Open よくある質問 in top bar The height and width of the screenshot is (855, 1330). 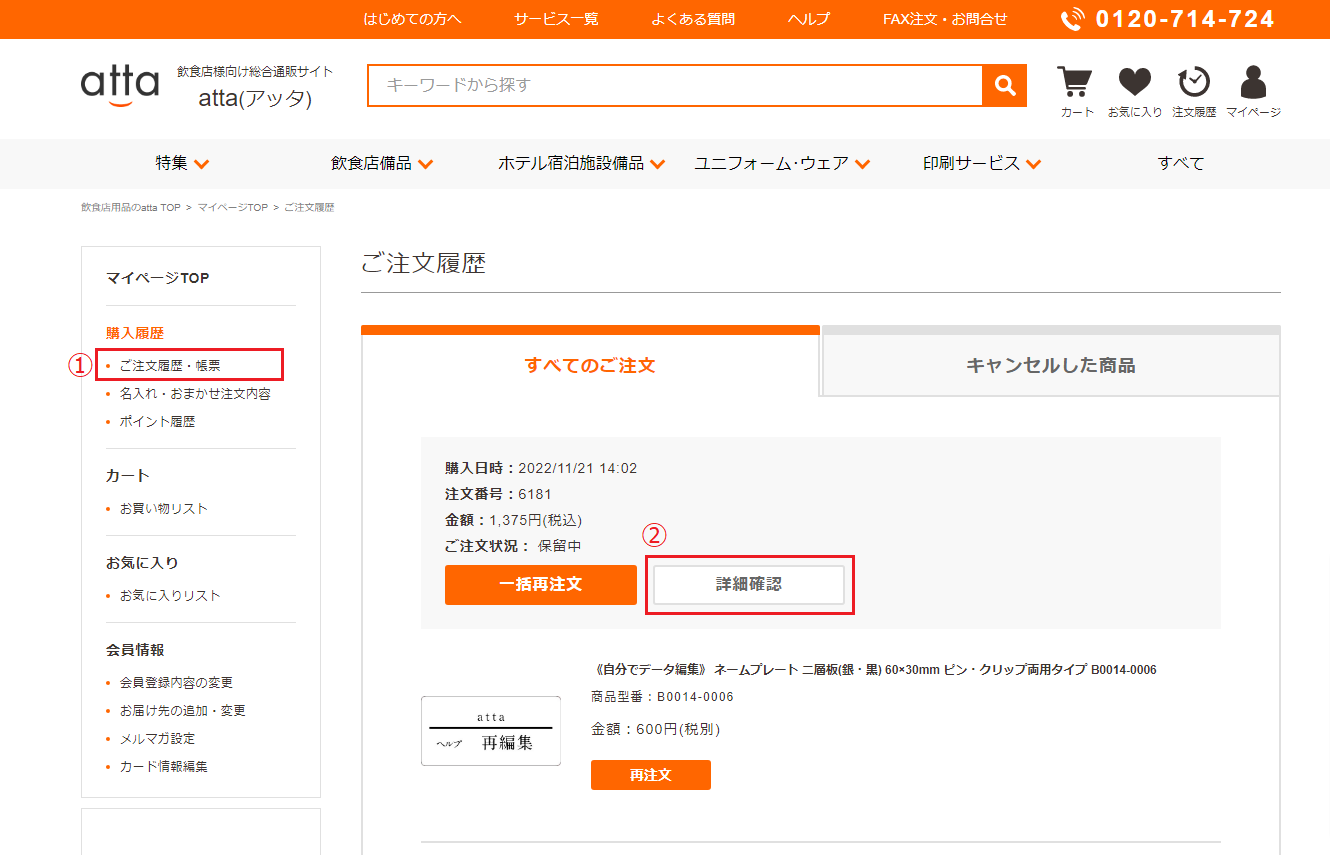[692, 19]
